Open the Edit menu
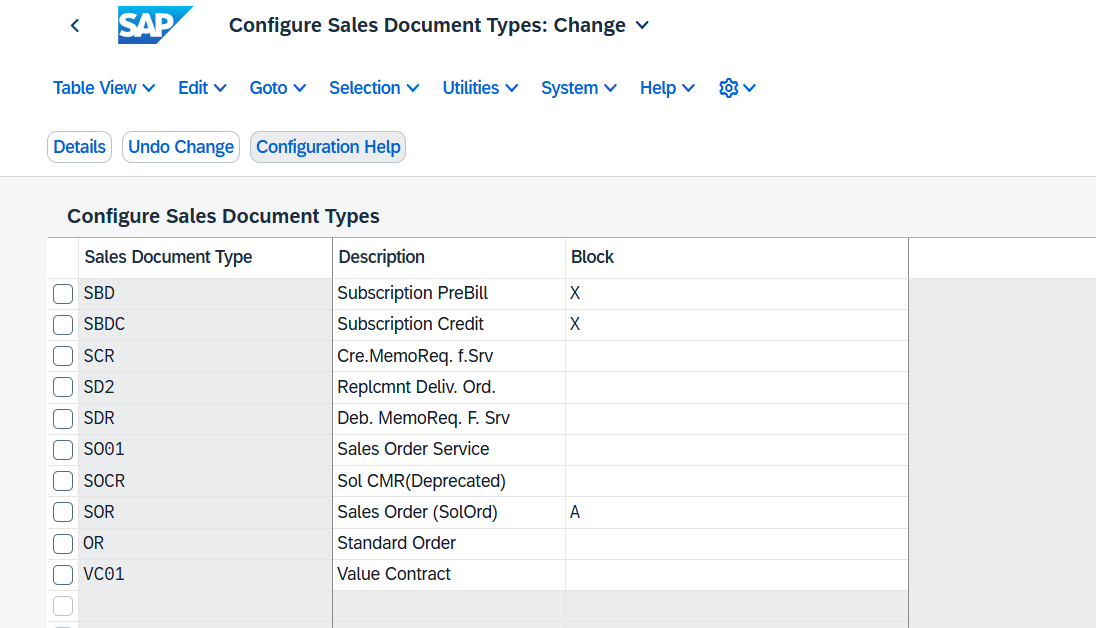 [202, 88]
